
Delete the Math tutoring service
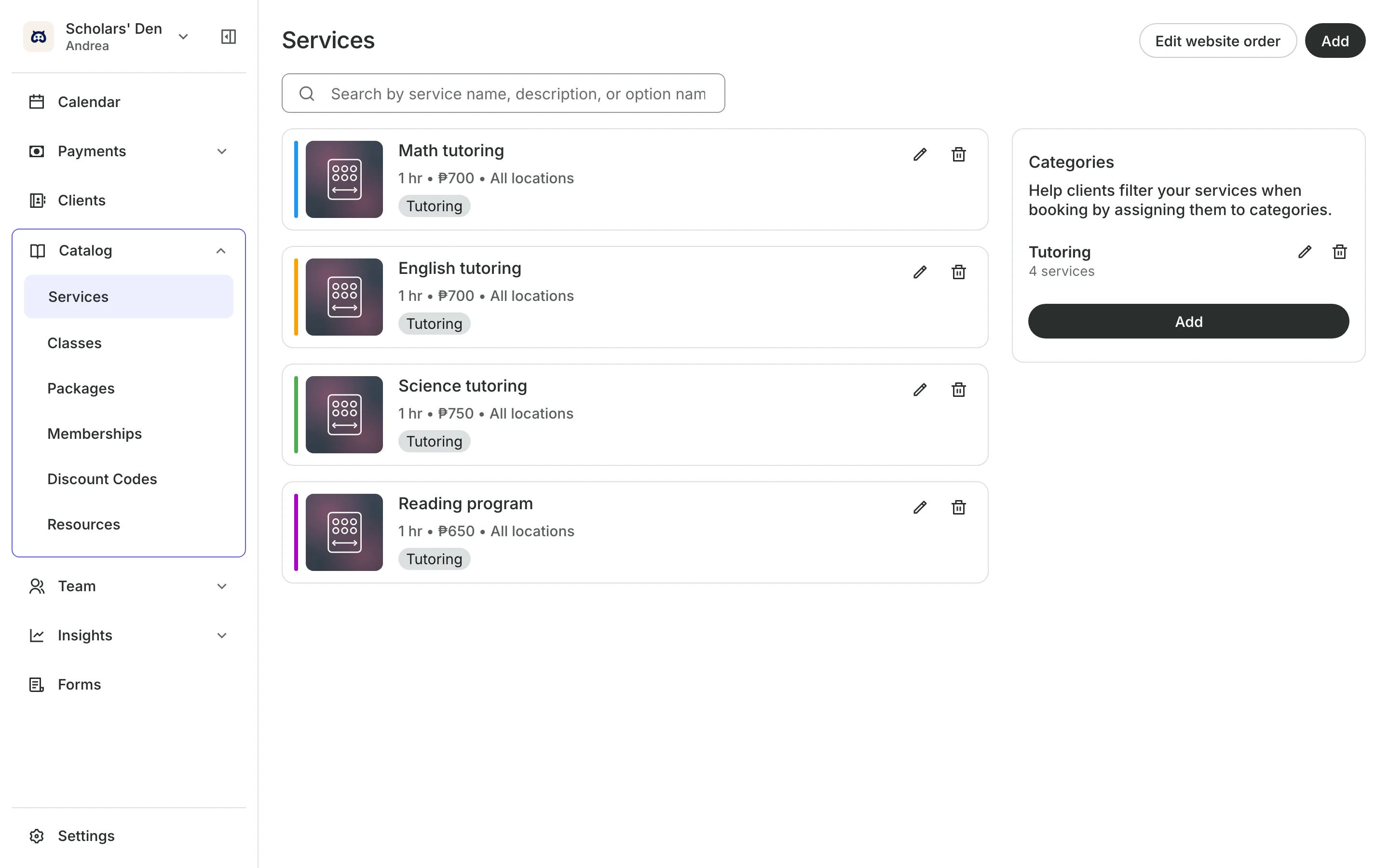(x=958, y=154)
